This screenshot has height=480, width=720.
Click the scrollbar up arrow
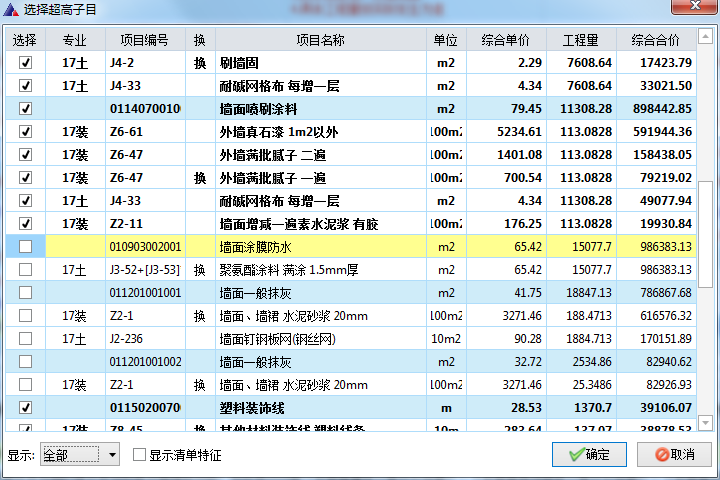click(705, 36)
